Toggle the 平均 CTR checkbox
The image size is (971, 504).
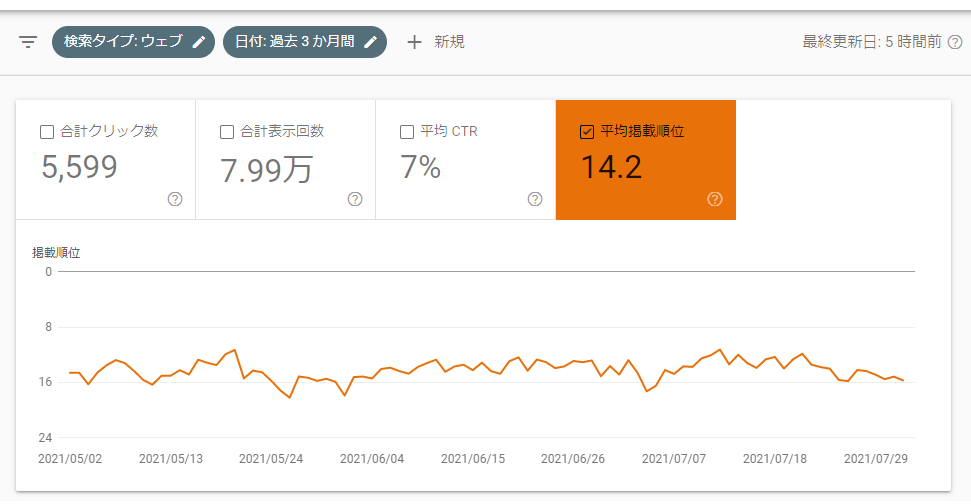tap(407, 132)
